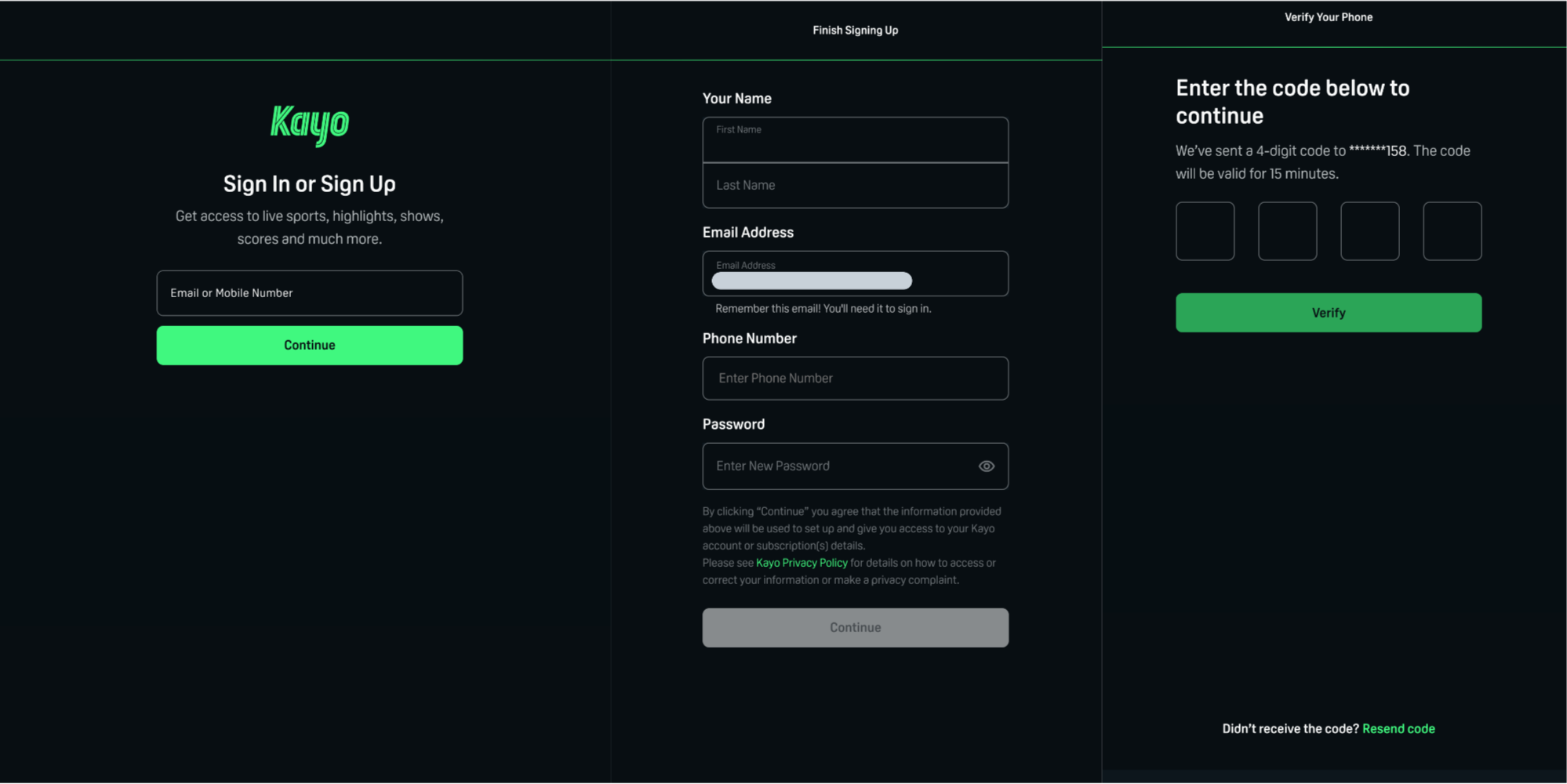The height and width of the screenshot is (784, 1567).
Task: Click the "Didn't receive the code?" text
Action: point(1290,729)
